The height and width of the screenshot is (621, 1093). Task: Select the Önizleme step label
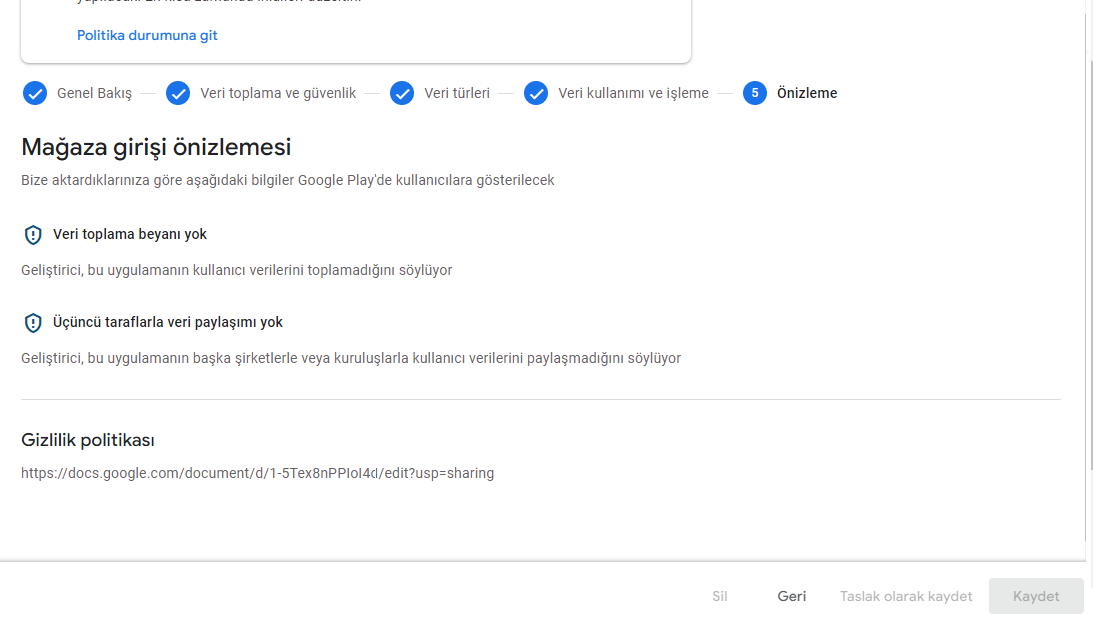807,93
